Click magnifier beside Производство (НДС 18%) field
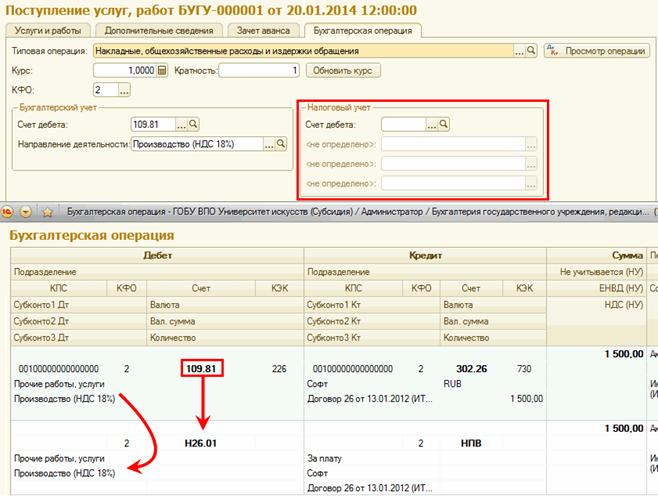This screenshot has width=658, height=496. pyautogui.click(x=282, y=145)
